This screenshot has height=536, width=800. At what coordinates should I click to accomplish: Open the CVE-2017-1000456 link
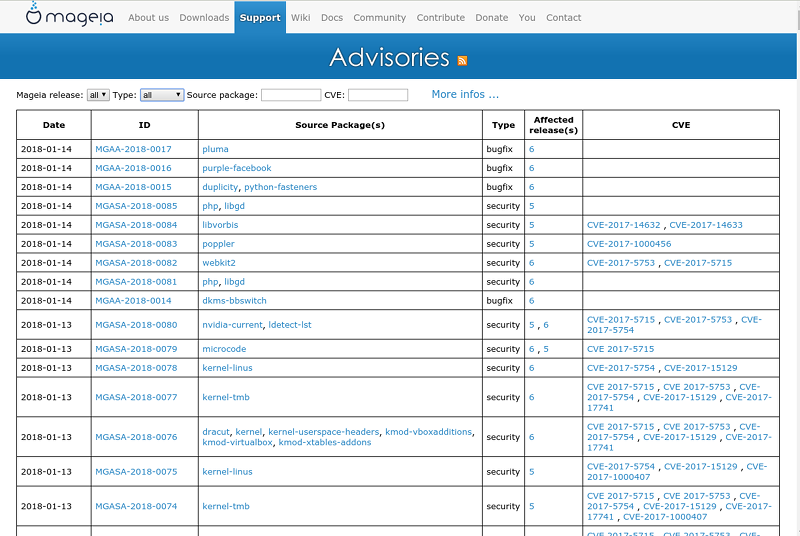[629, 244]
